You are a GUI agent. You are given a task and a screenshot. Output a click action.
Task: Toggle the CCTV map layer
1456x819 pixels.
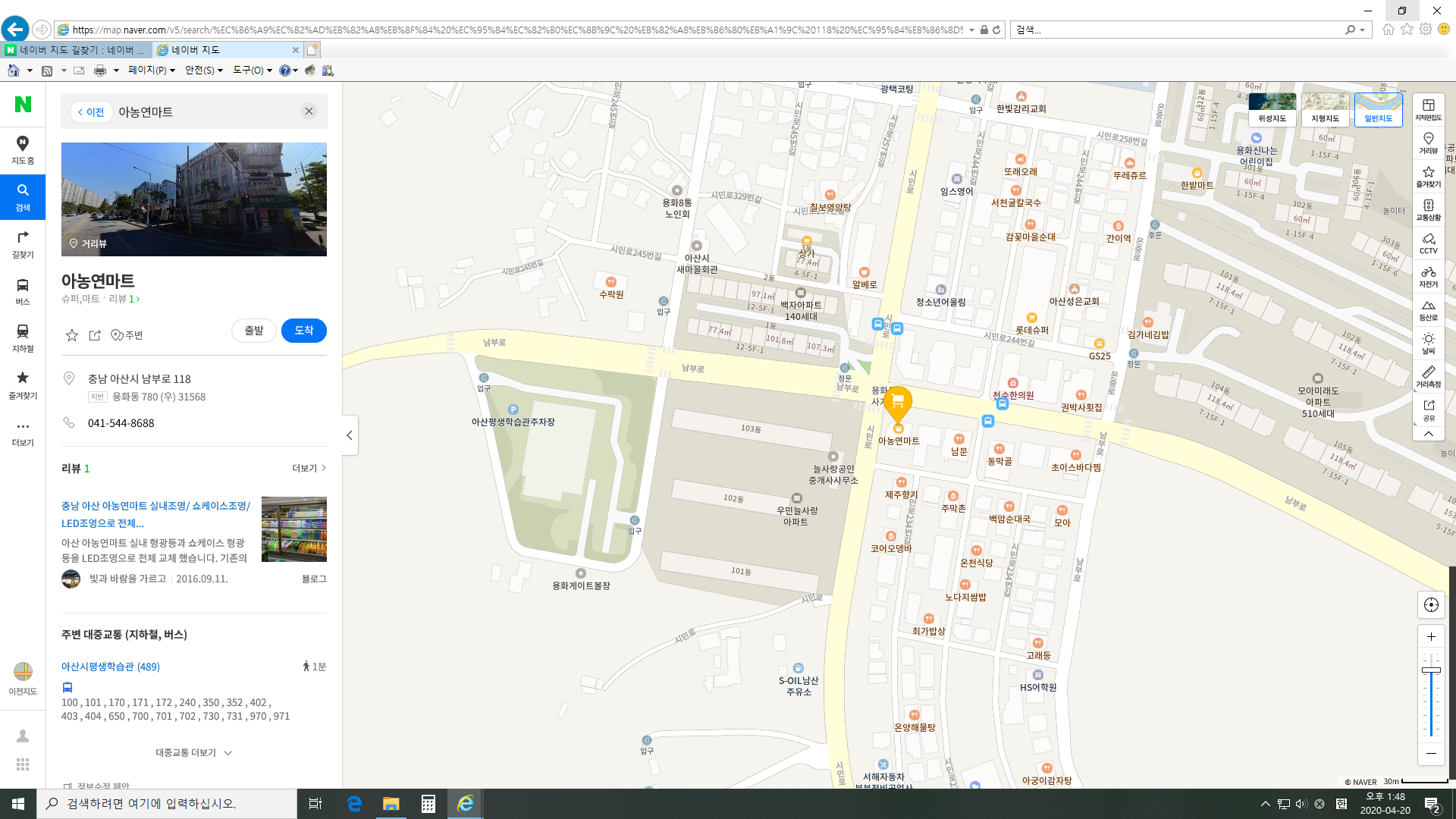pyautogui.click(x=1428, y=243)
